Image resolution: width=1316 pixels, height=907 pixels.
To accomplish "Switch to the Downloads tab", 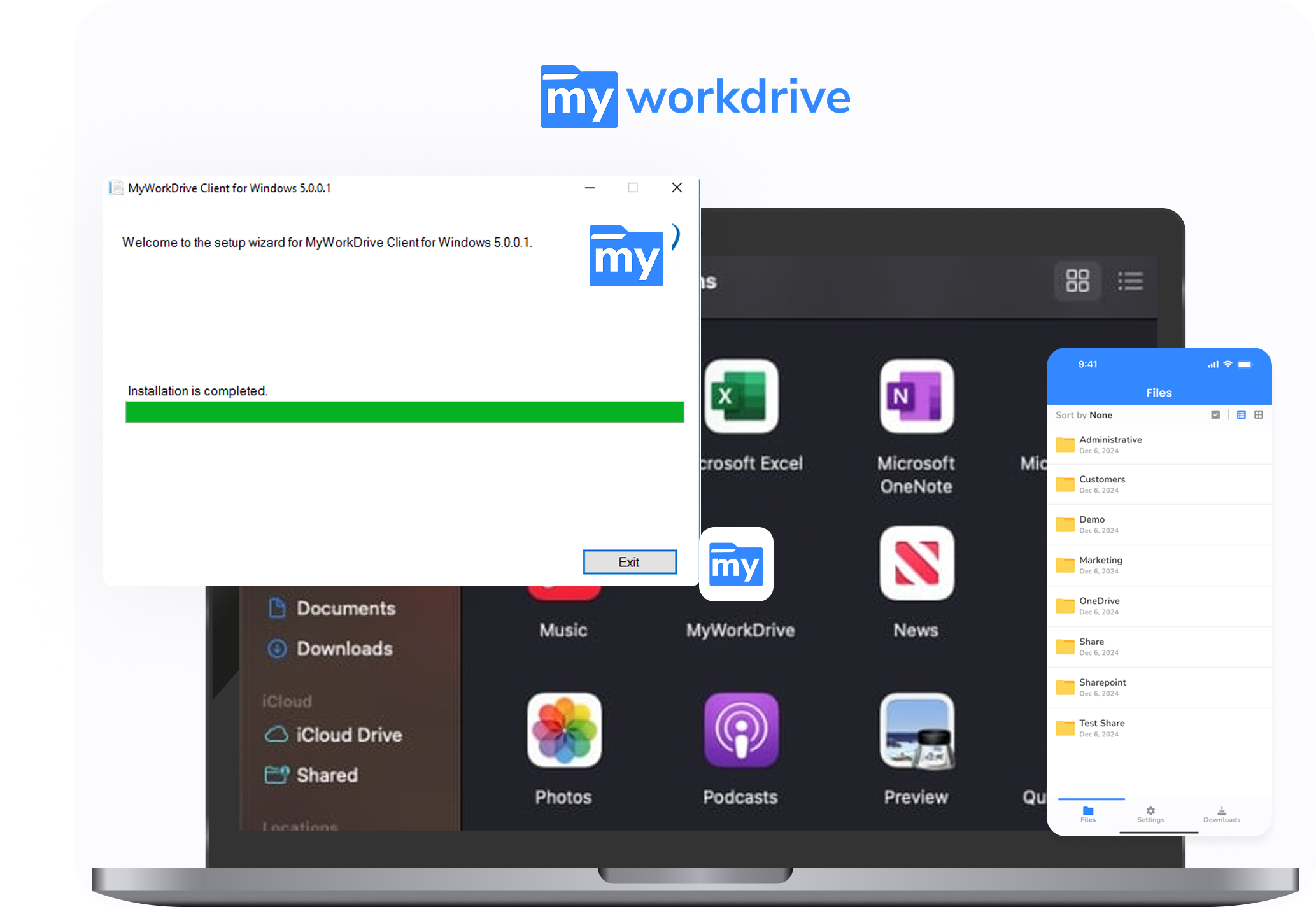I will pyautogui.click(x=1221, y=815).
